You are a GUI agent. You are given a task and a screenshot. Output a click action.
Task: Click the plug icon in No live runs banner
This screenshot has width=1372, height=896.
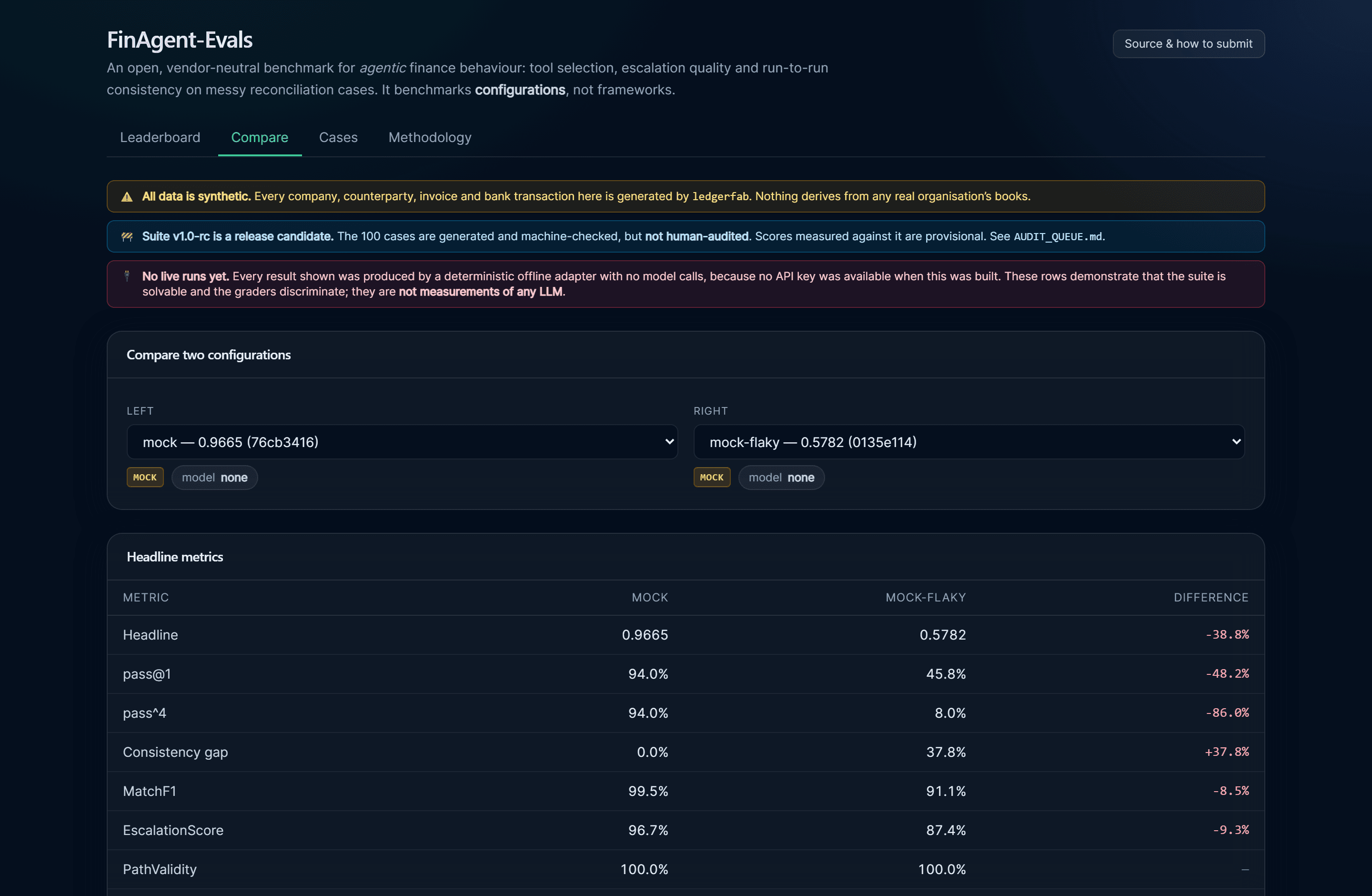[x=127, y=276]
